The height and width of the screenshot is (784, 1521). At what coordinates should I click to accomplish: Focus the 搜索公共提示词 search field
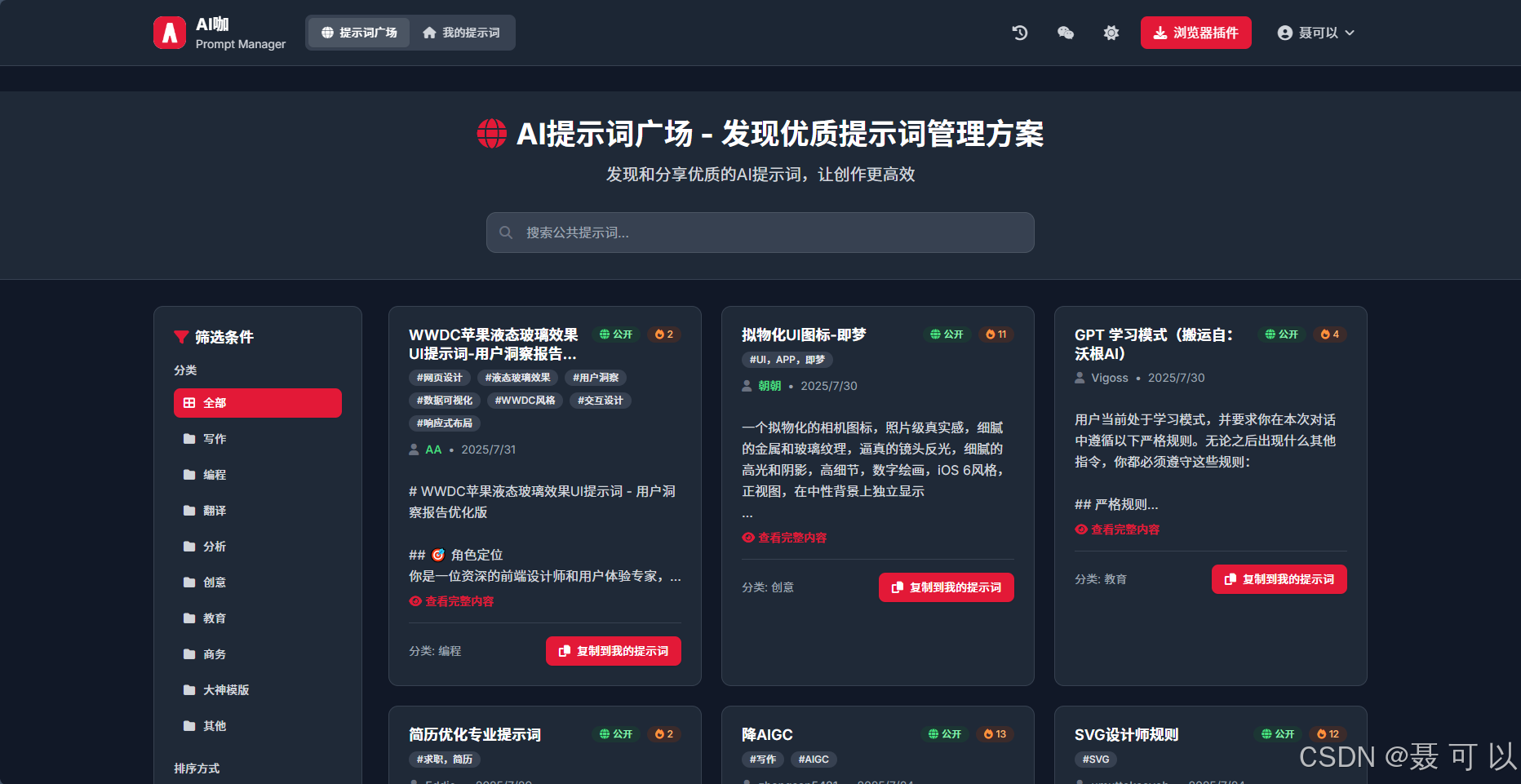(760, 233)
